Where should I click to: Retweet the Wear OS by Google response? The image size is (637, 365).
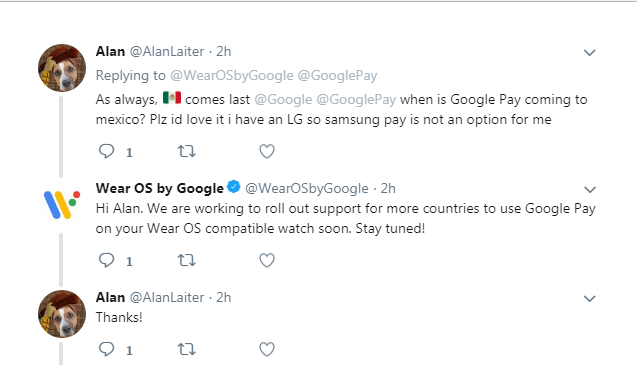pos(187,260)
